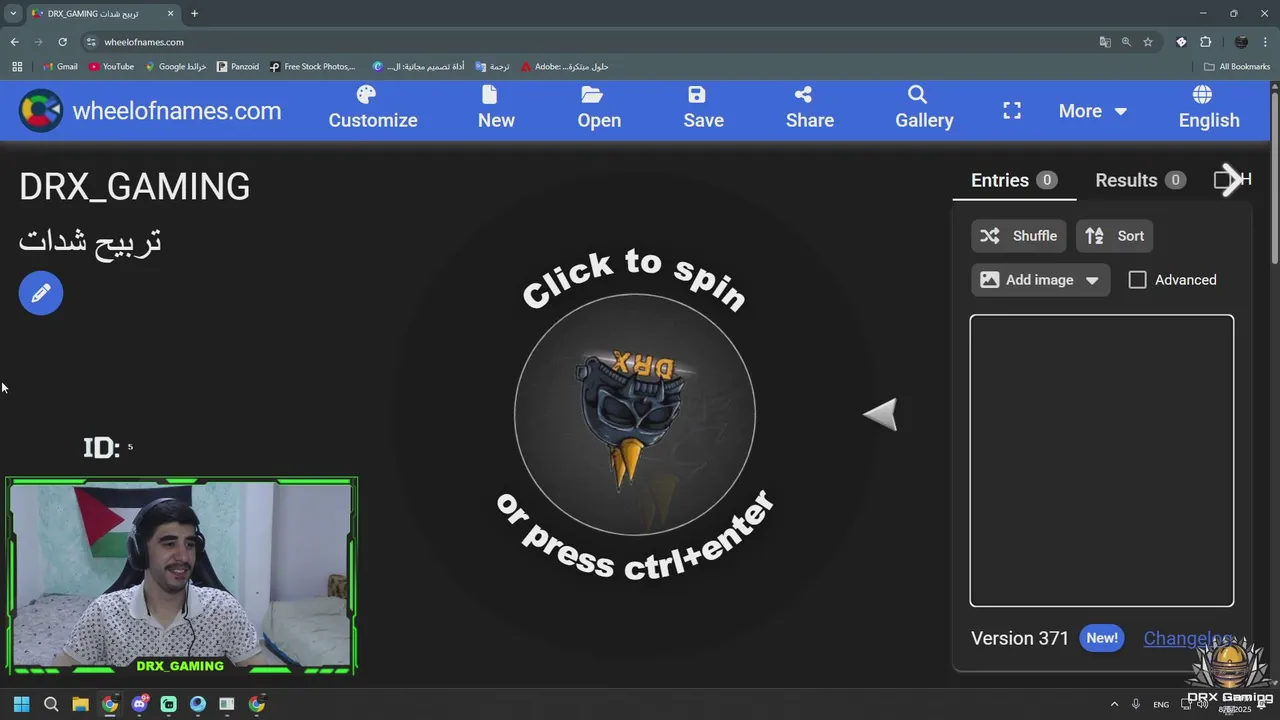The image size is (1280, 720).
Task: Open the All Bookmarks folder
Action: click(1237, 67)
